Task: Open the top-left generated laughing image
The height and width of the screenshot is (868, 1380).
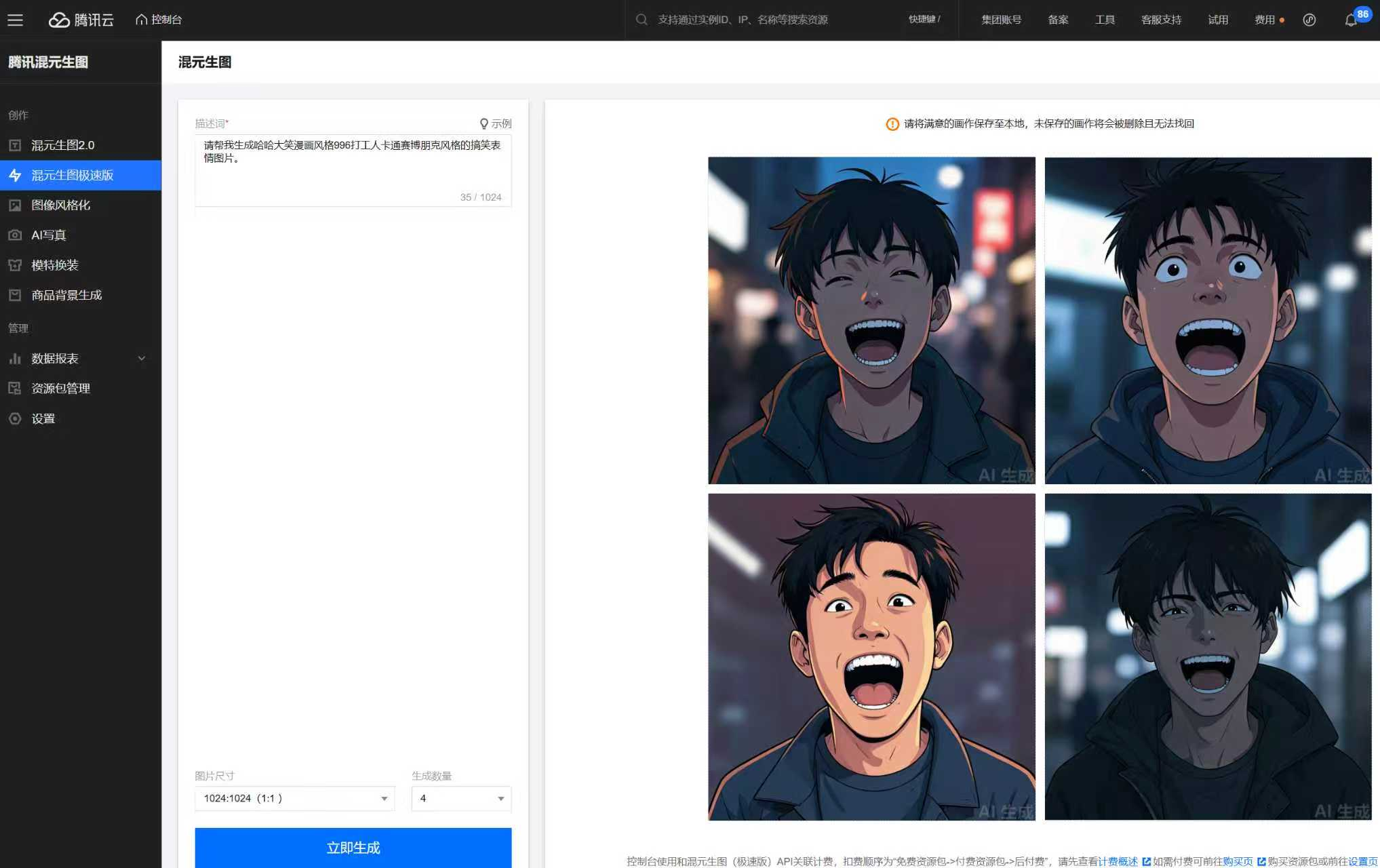Action: [871, 320]
